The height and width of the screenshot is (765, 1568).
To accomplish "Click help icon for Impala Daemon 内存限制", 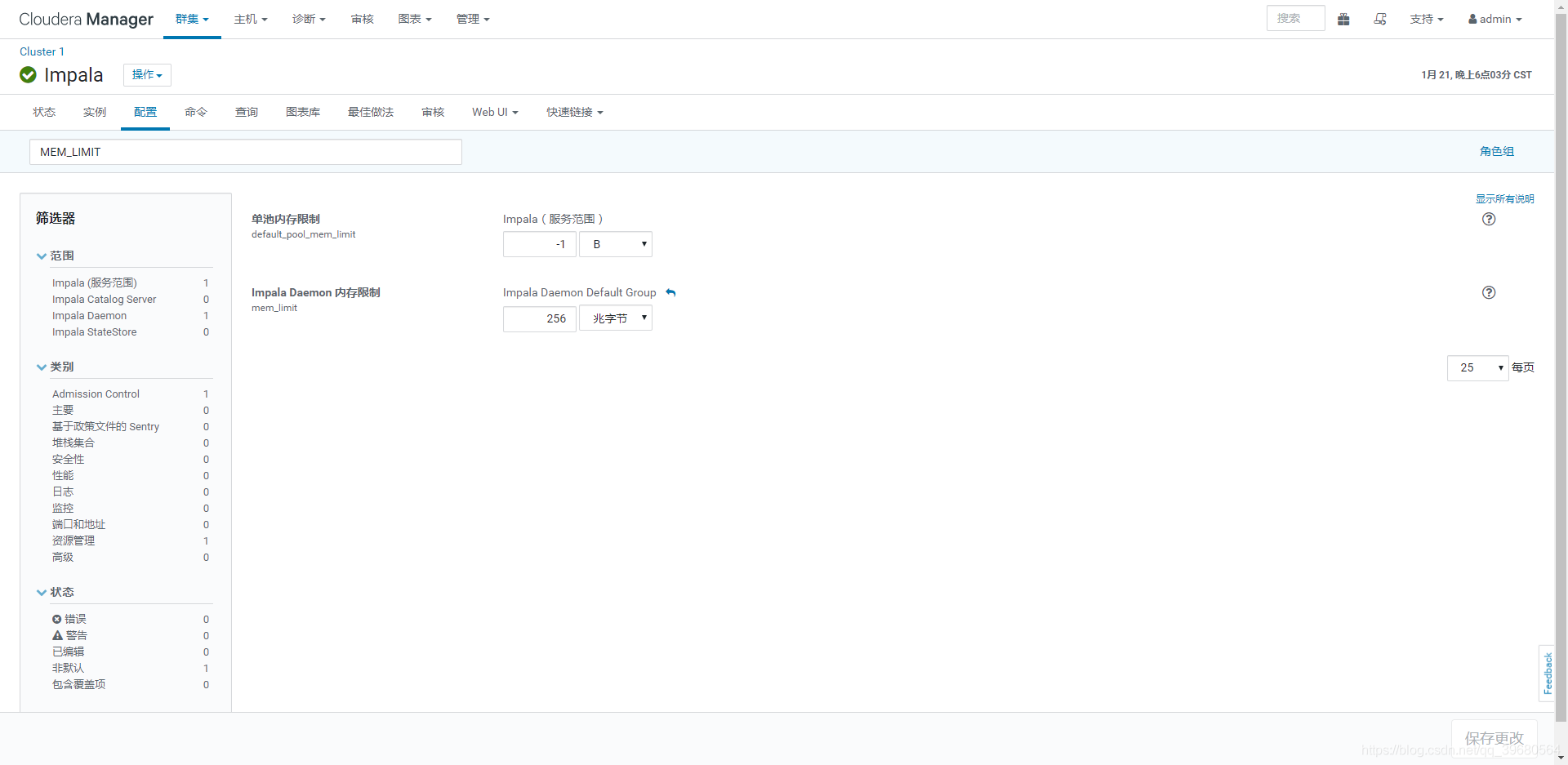I will click(1489, 292).
